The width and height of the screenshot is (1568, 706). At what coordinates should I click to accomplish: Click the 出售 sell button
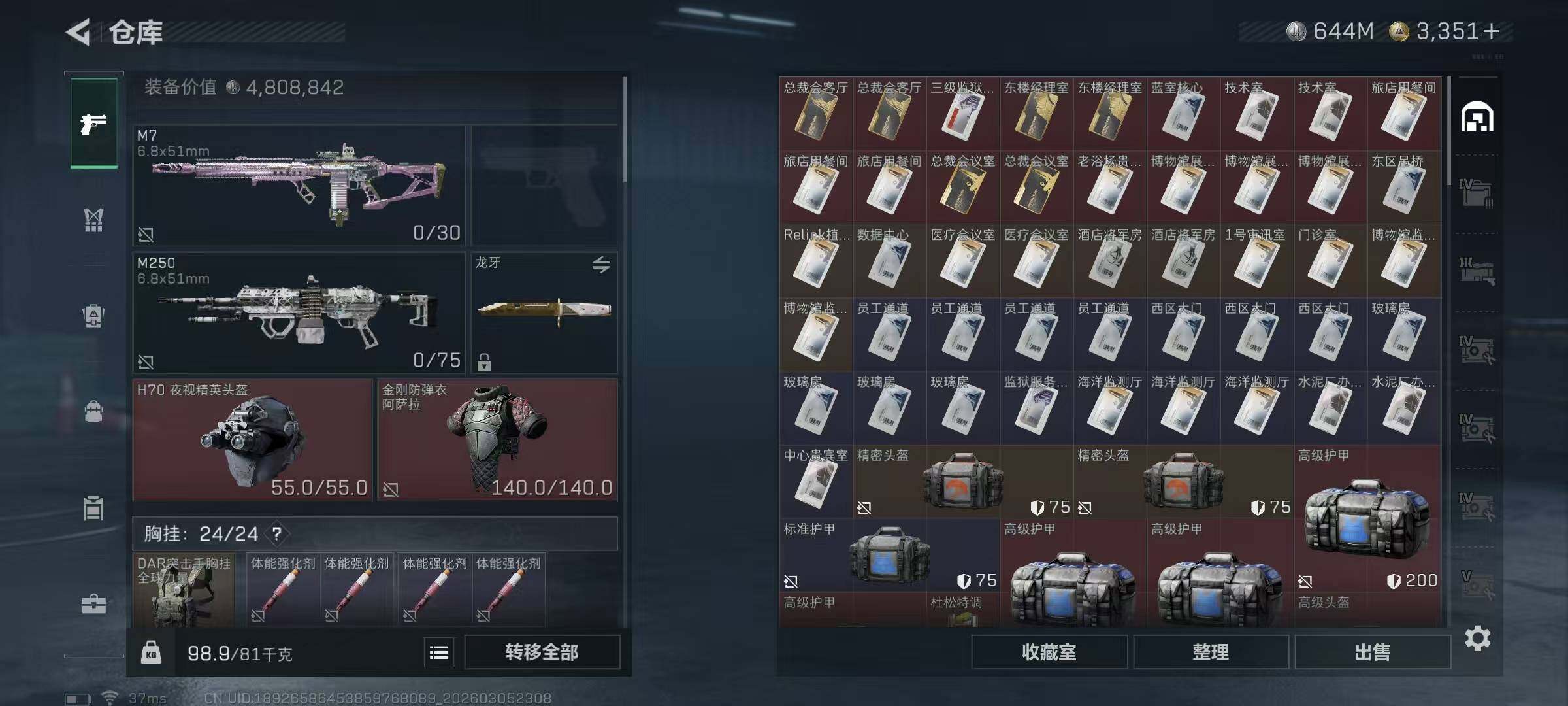coord(1372,652)
